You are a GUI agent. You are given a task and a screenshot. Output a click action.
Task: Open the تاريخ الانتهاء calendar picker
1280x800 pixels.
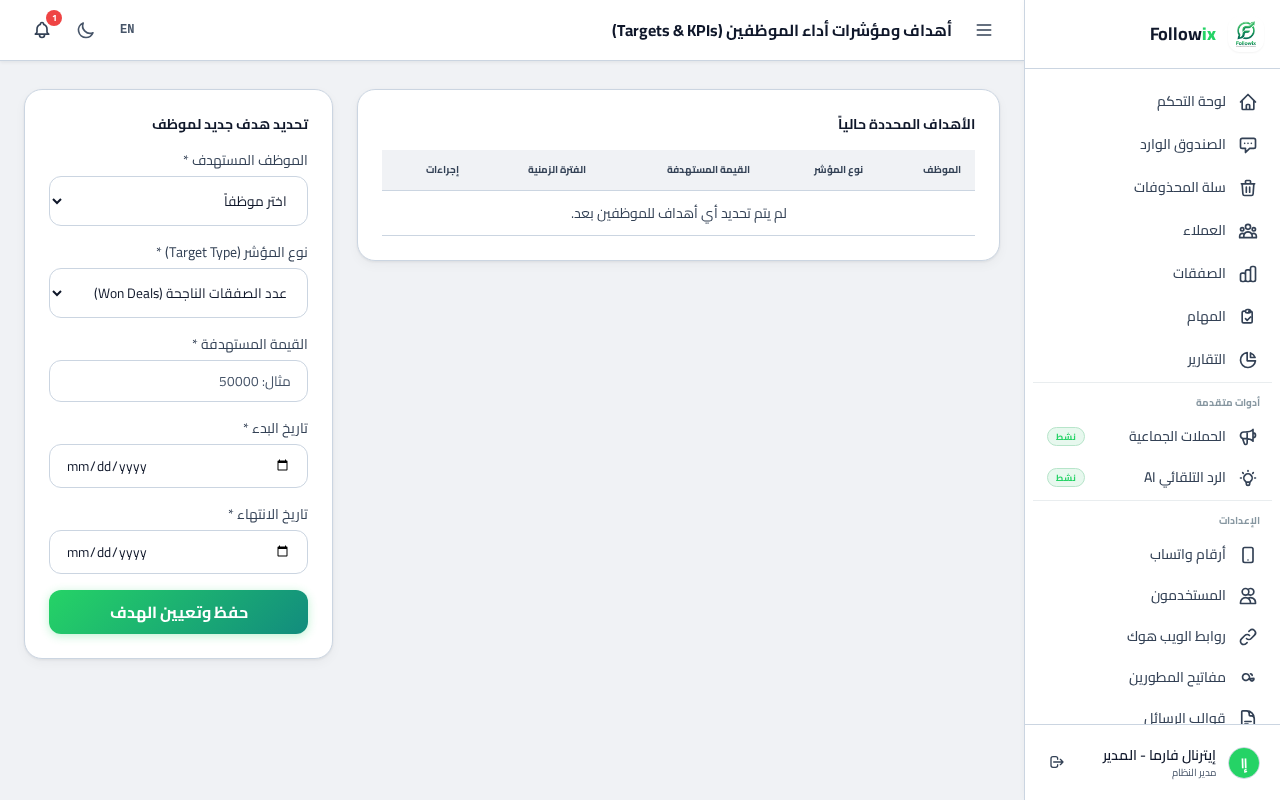point(282,552)
